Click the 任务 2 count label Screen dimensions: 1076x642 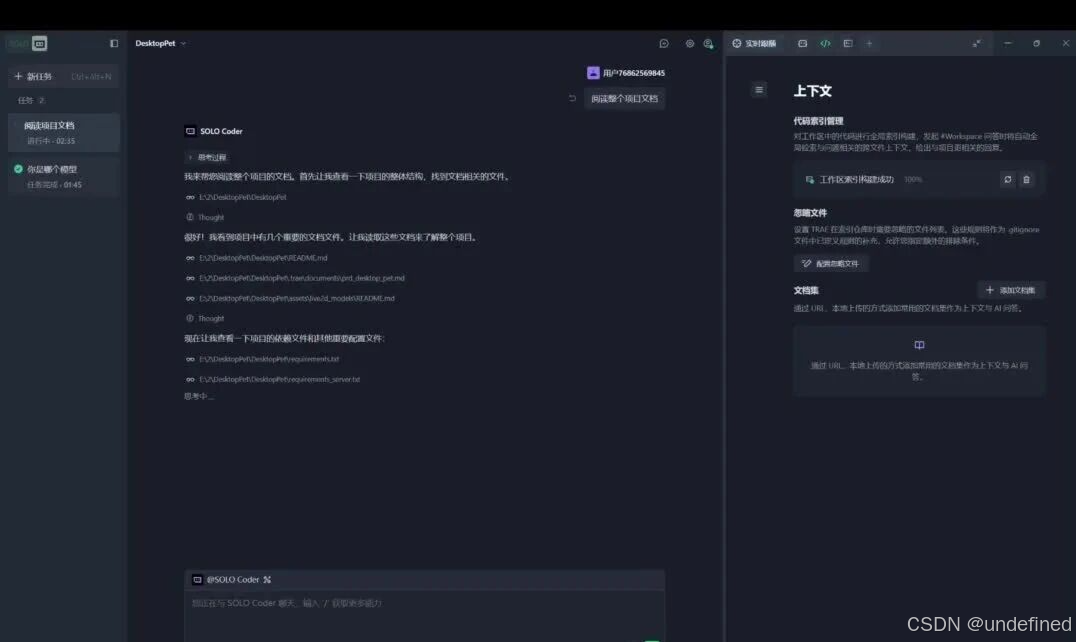click(31, 100)
